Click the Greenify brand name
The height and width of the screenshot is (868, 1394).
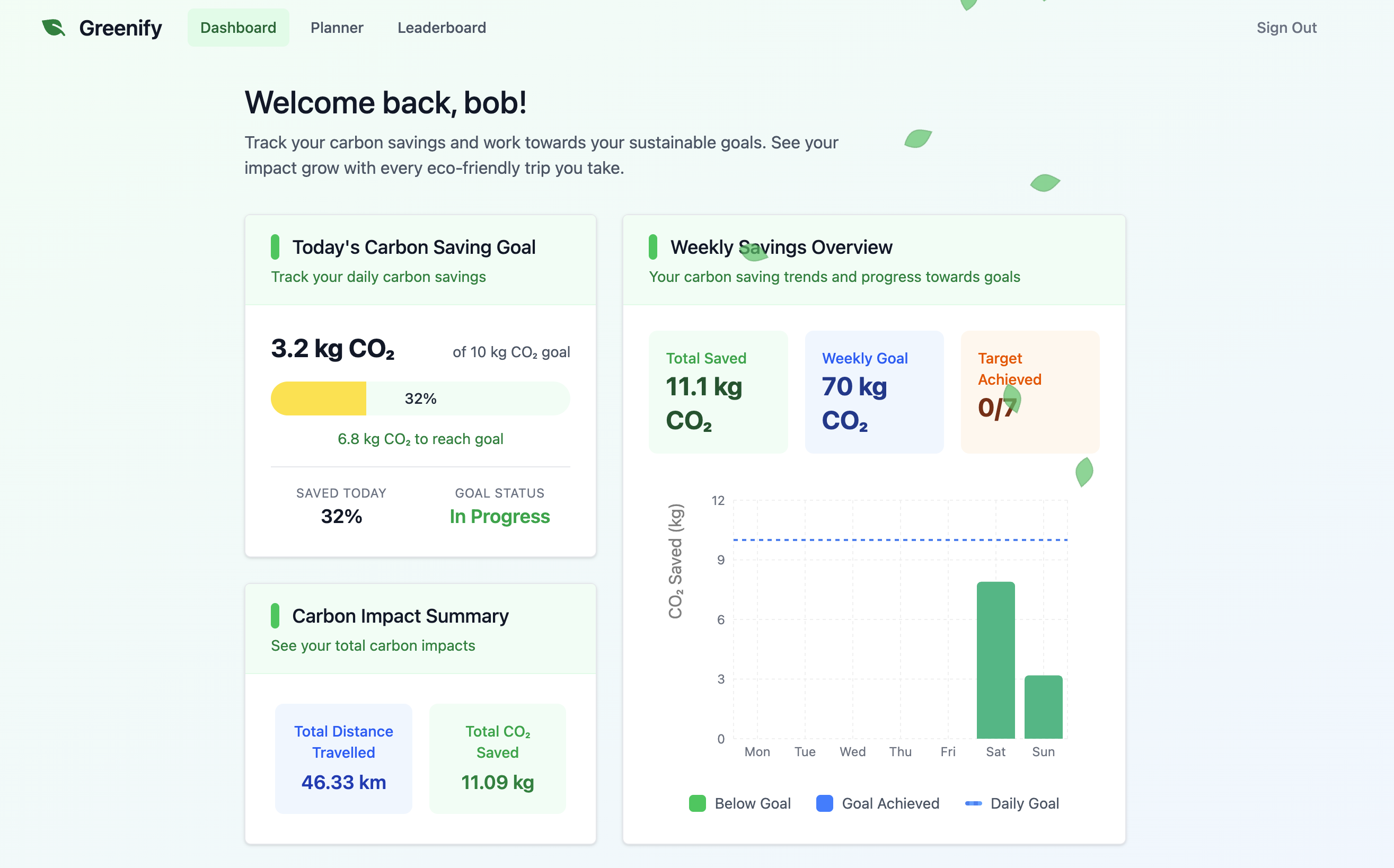coord(120,28)
